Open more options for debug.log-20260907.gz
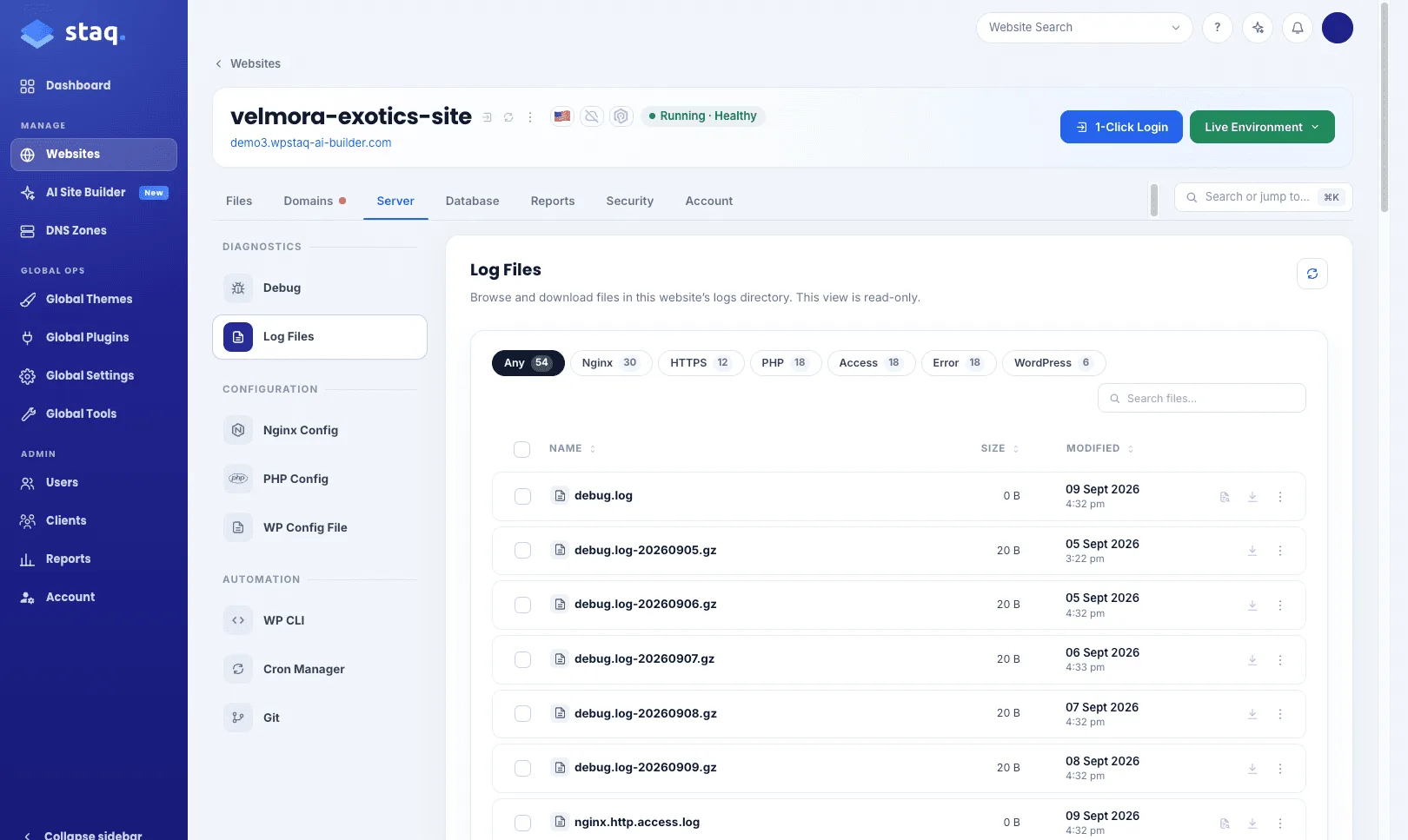 click(x=1280, y=660)
